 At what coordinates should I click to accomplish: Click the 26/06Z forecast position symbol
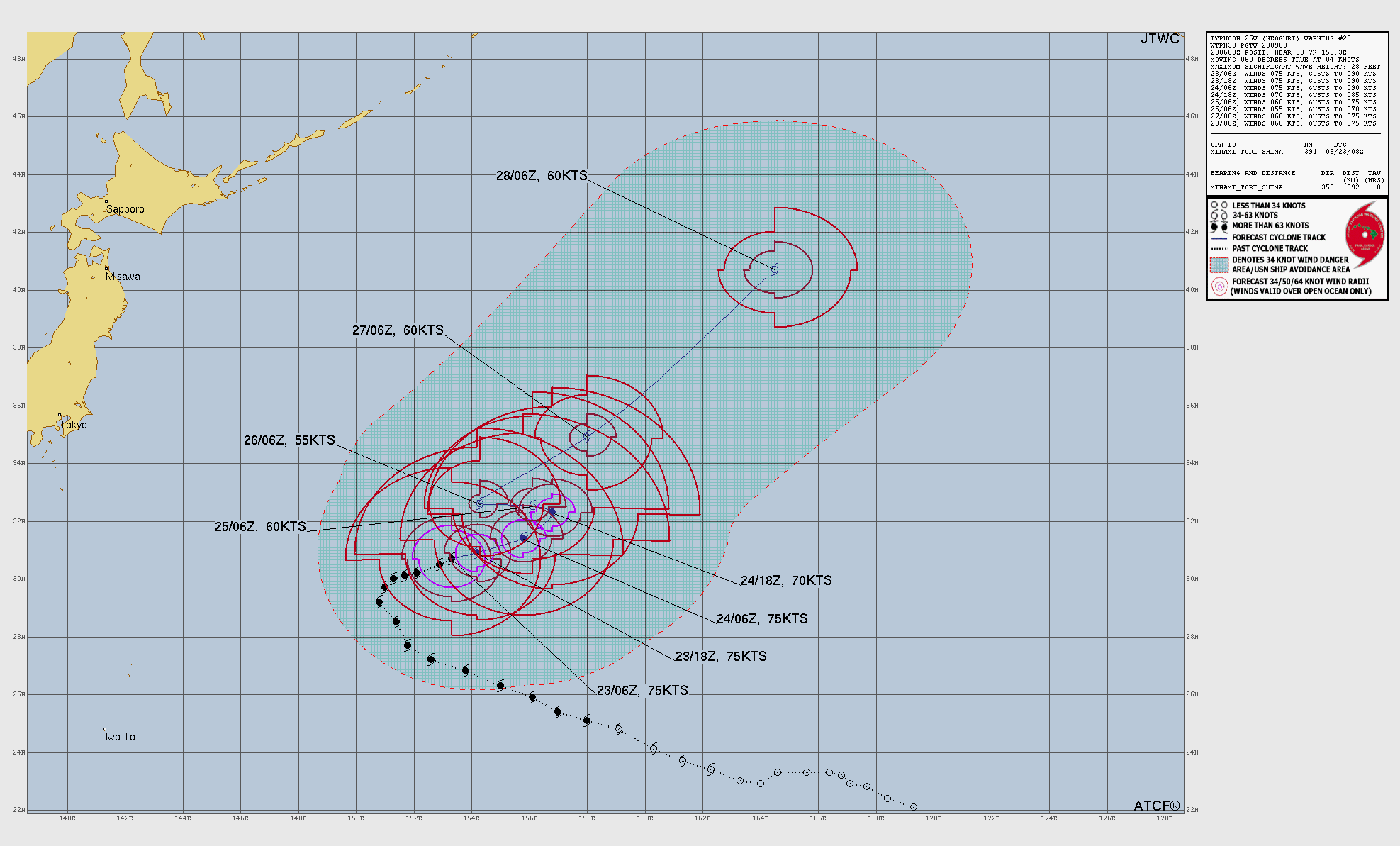coord(480,503)
